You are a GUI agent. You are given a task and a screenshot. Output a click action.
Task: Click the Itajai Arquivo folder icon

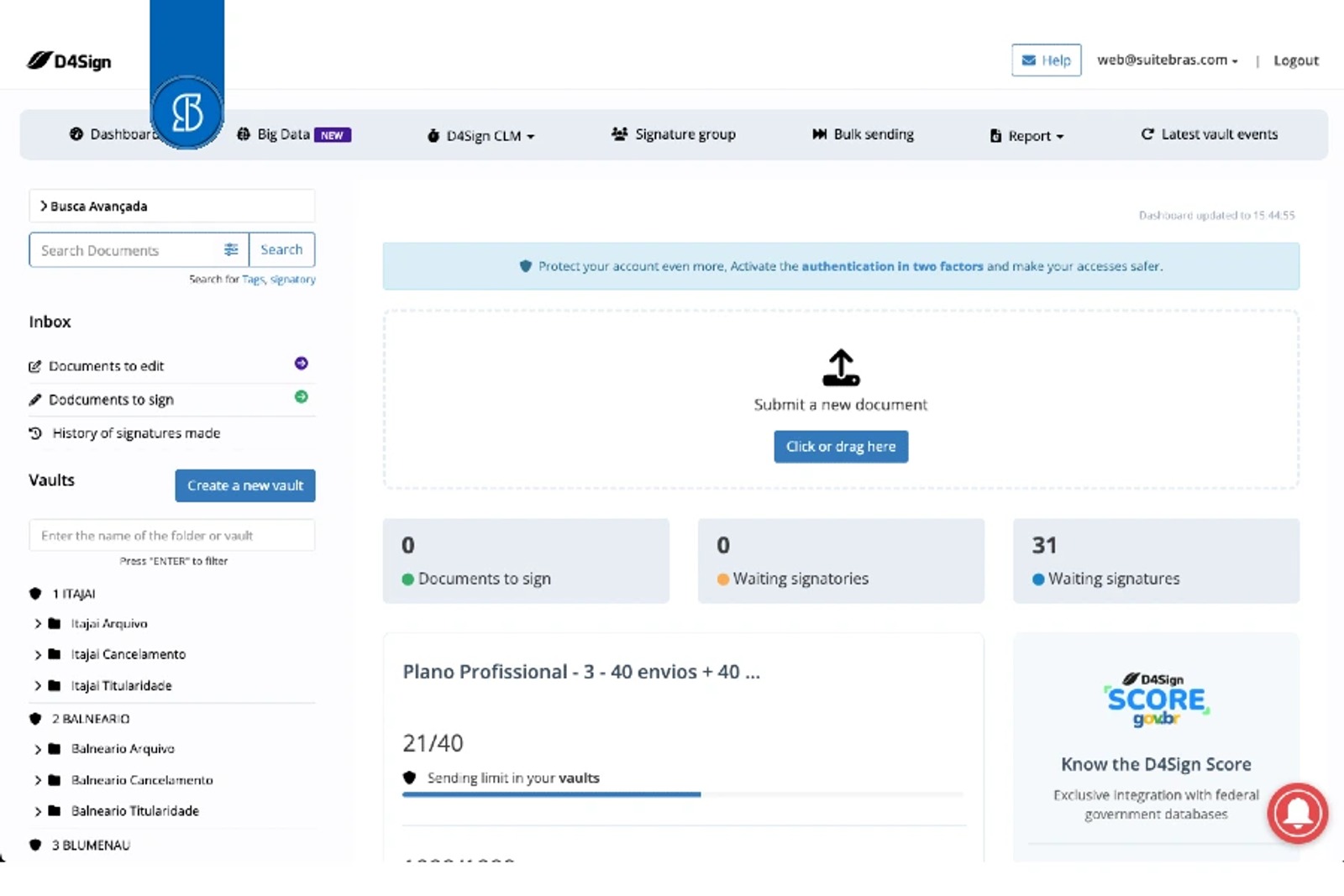(x=55, y=623)
